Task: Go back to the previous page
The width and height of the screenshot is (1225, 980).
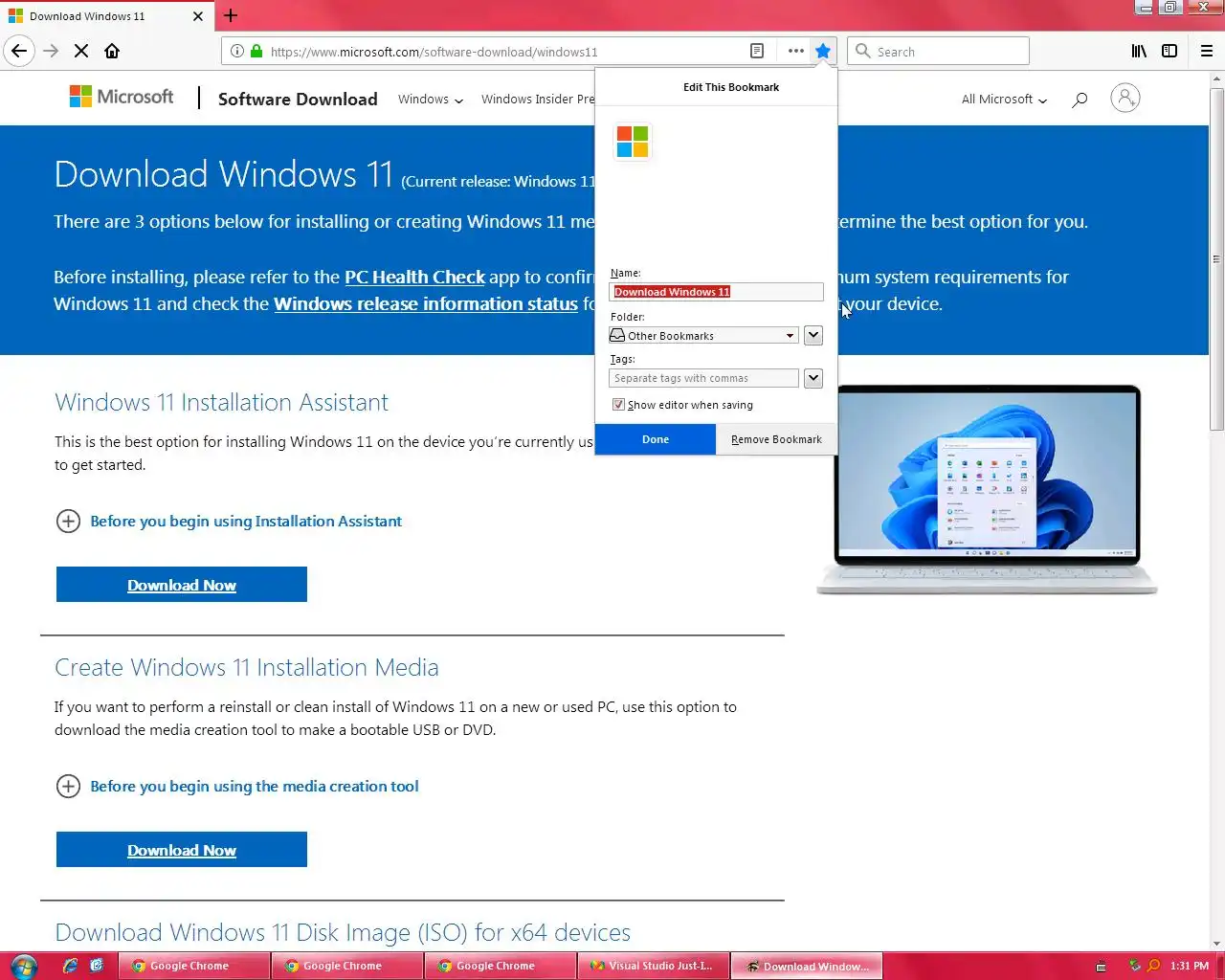Action: [x=19, y=51]
